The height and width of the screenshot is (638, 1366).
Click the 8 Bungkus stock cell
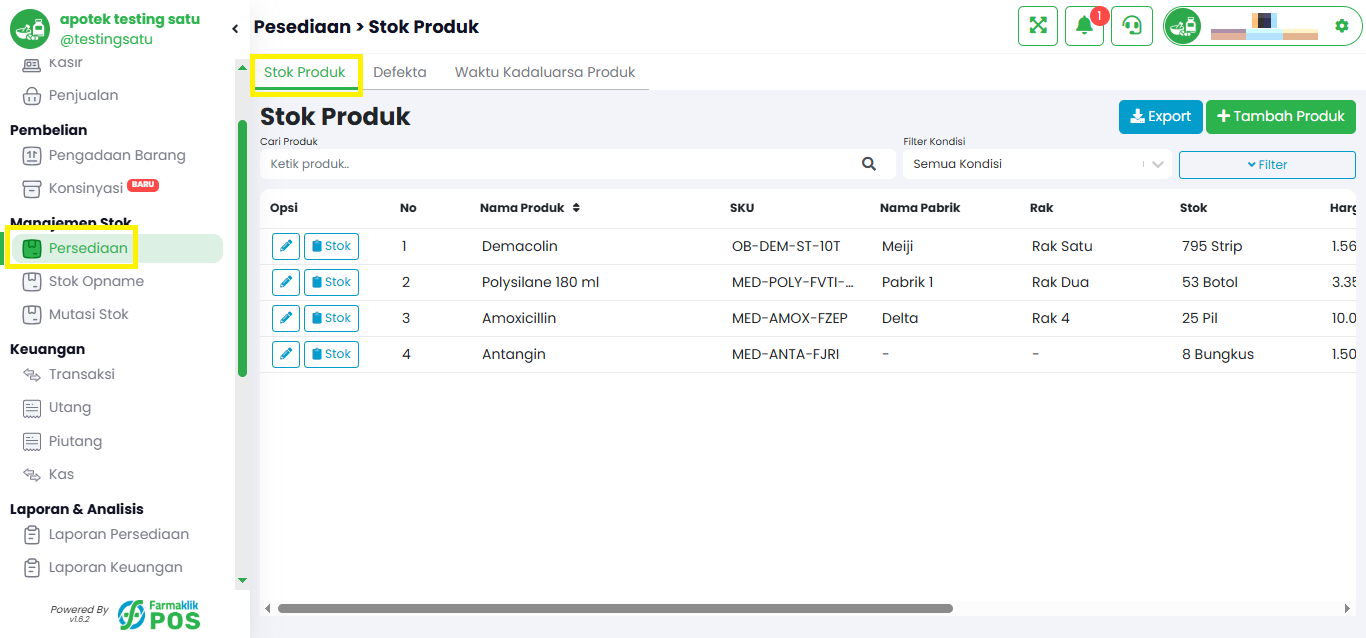1218,354
